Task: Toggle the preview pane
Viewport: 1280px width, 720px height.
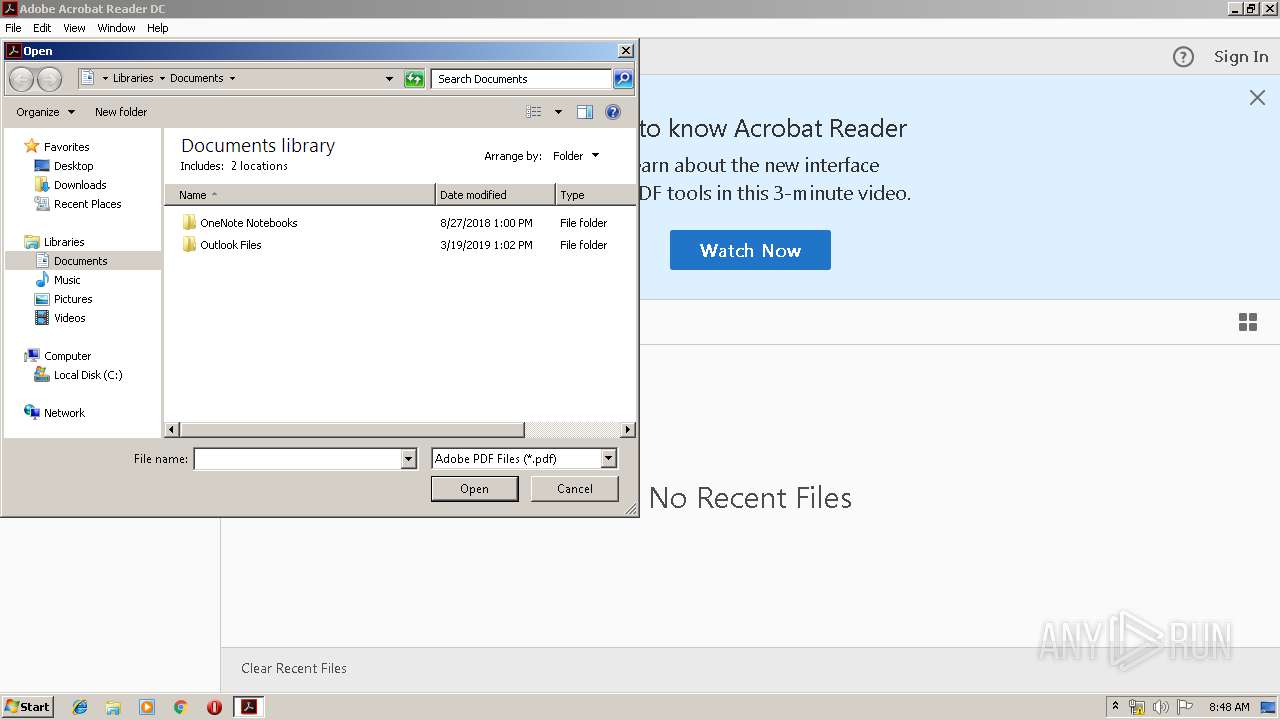Action: 585,112
